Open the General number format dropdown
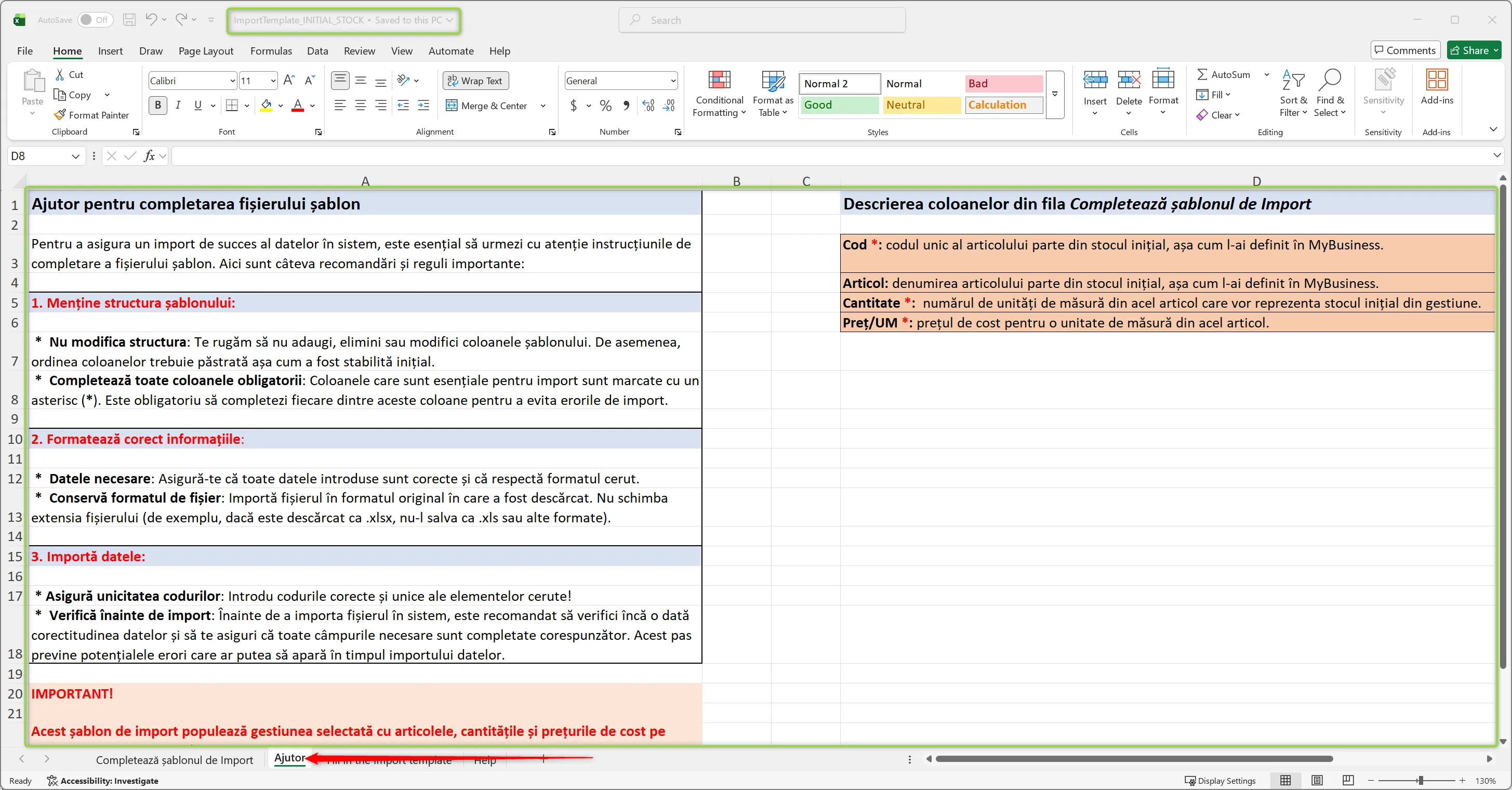 pos(673,81)
